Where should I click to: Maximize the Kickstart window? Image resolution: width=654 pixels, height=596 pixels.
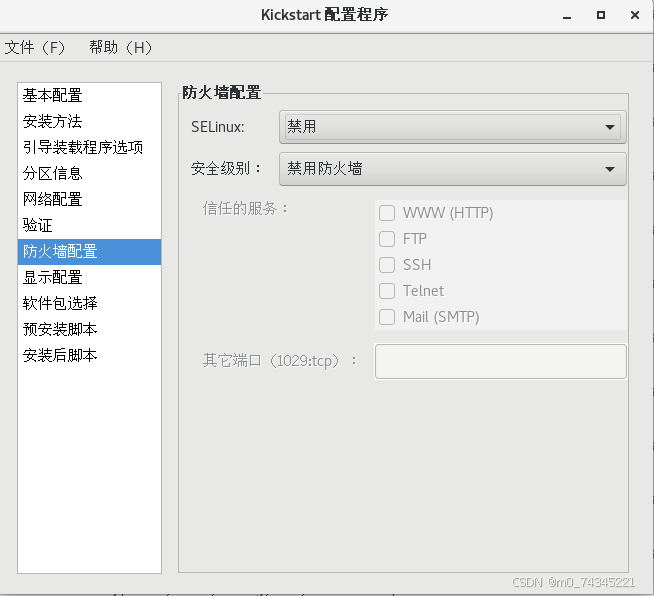(601, 15)
